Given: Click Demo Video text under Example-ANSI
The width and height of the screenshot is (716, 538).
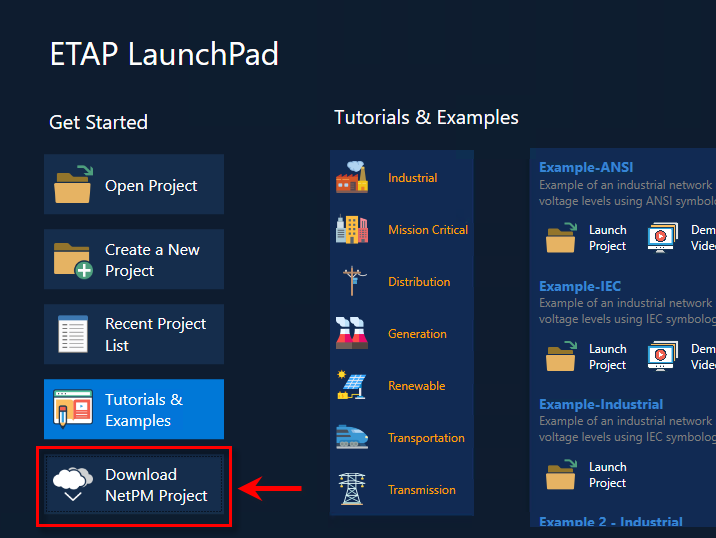Looking at the screenshot, I should click(x=703, y=237).
